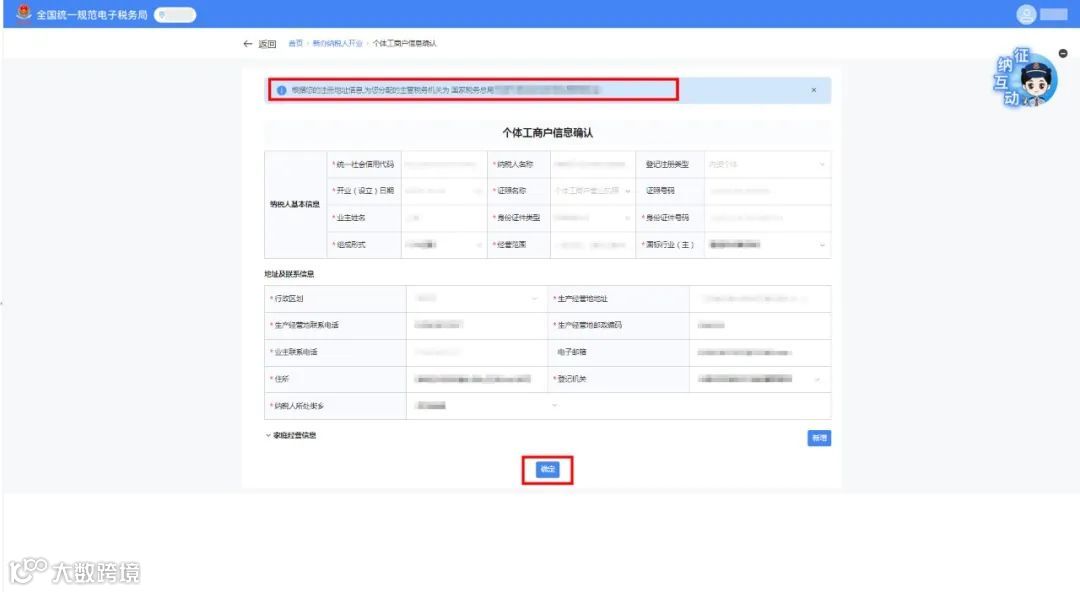
Task: Dismiss the blue notification banner
Action: pyautogui.click(x=813, y=90)
